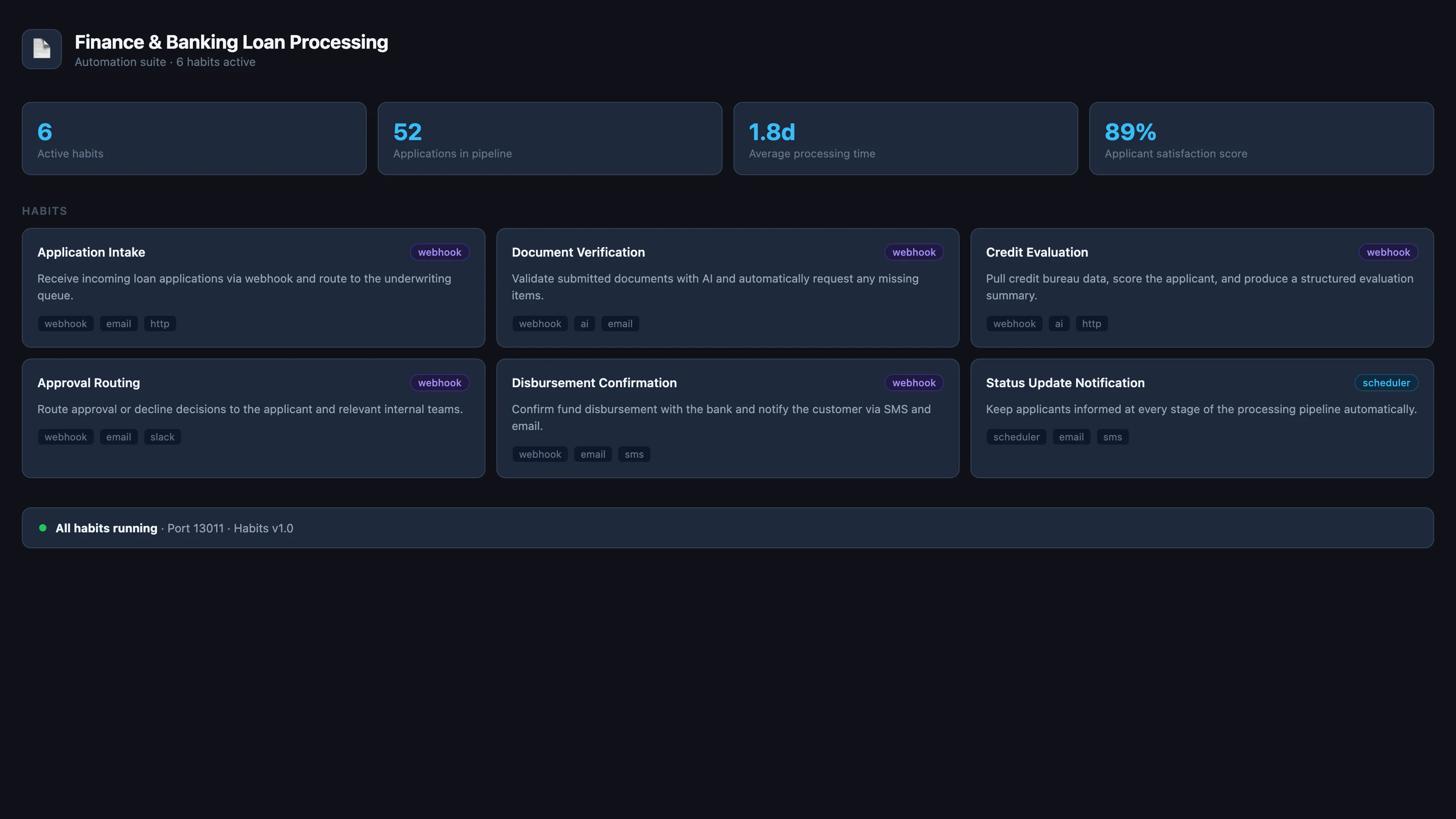Select the gray webhook tag under Approval Routing
This screenshot has height=819, width=1456.
tap(66, 437)
